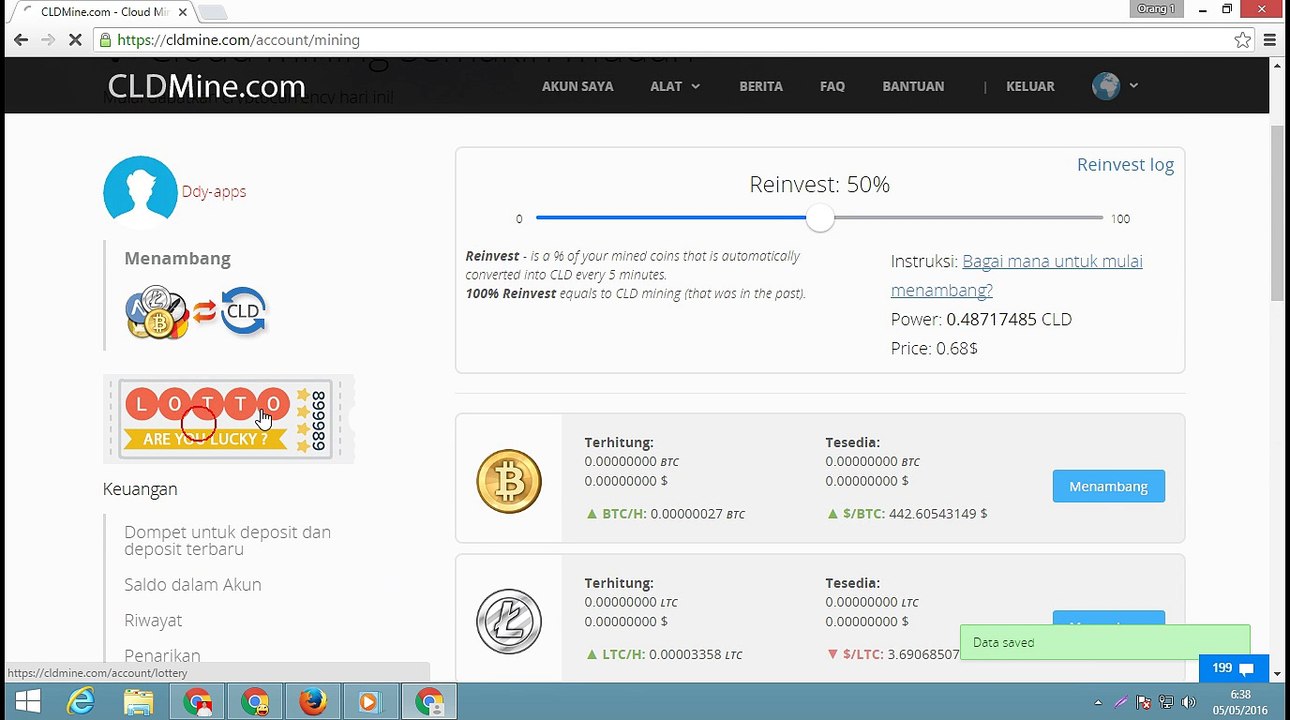The image size is (1290, 720).
Task: Click the globe language icon
Action: [x=1106, y=86]
